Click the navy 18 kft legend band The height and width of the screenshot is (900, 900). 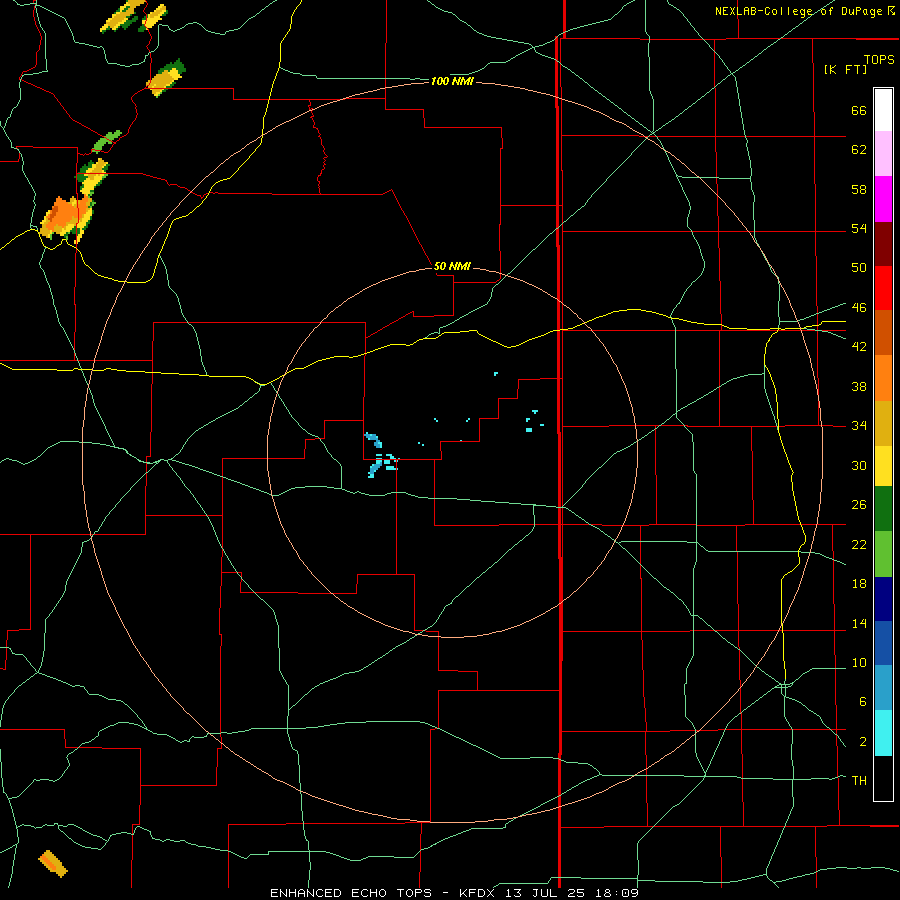883,599
